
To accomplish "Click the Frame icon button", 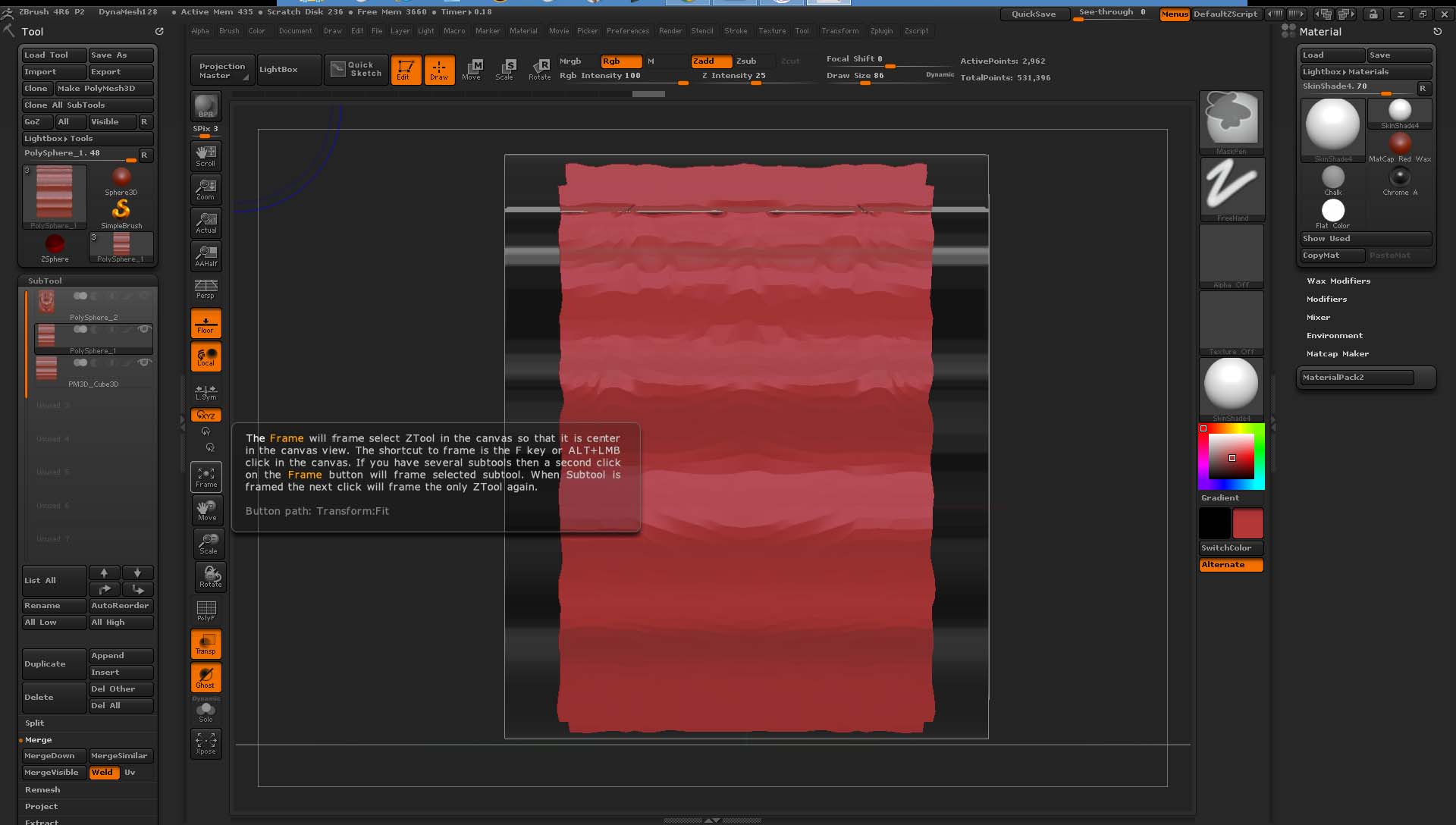I will [x=206, y=477].
